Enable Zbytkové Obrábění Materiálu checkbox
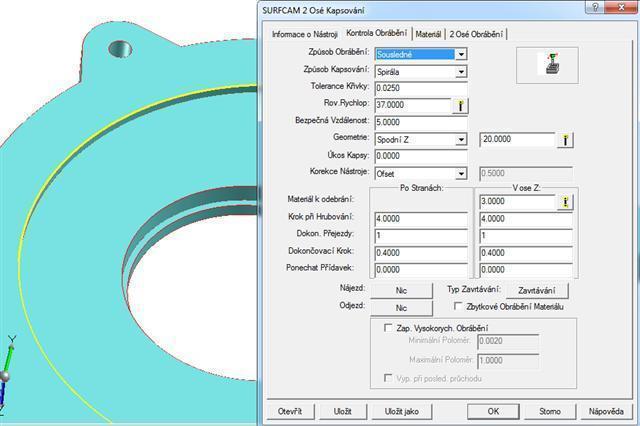The image size is (640, 426). (458, 306)
